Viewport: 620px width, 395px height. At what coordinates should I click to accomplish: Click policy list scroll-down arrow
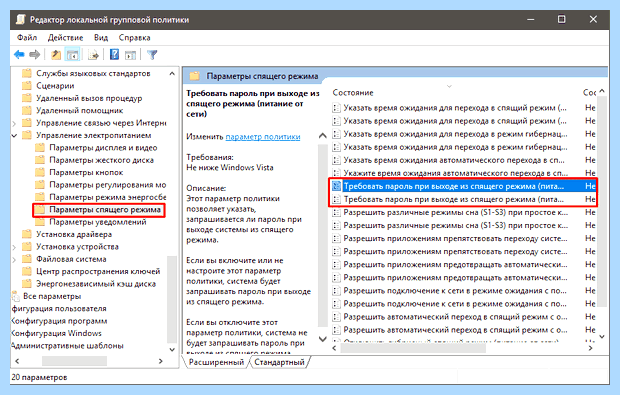[x=602, y=336]
